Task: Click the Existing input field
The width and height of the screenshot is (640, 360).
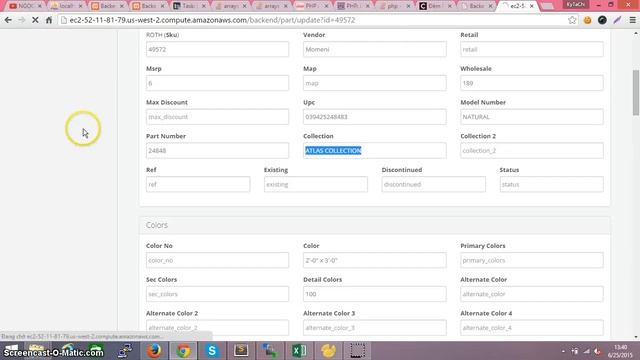Action: tap(316, 184)
